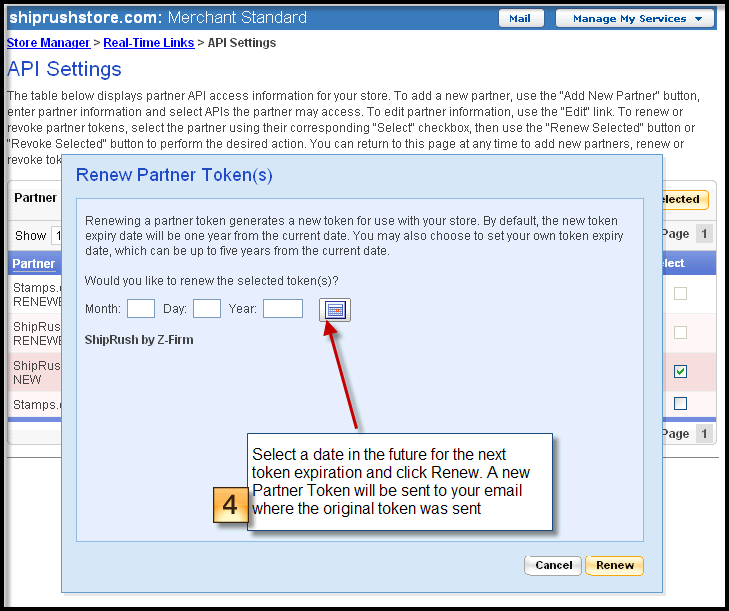Click the Month input field
Image resolution: width=729 pixels, height=611 pixels.
tap(141, 309)
